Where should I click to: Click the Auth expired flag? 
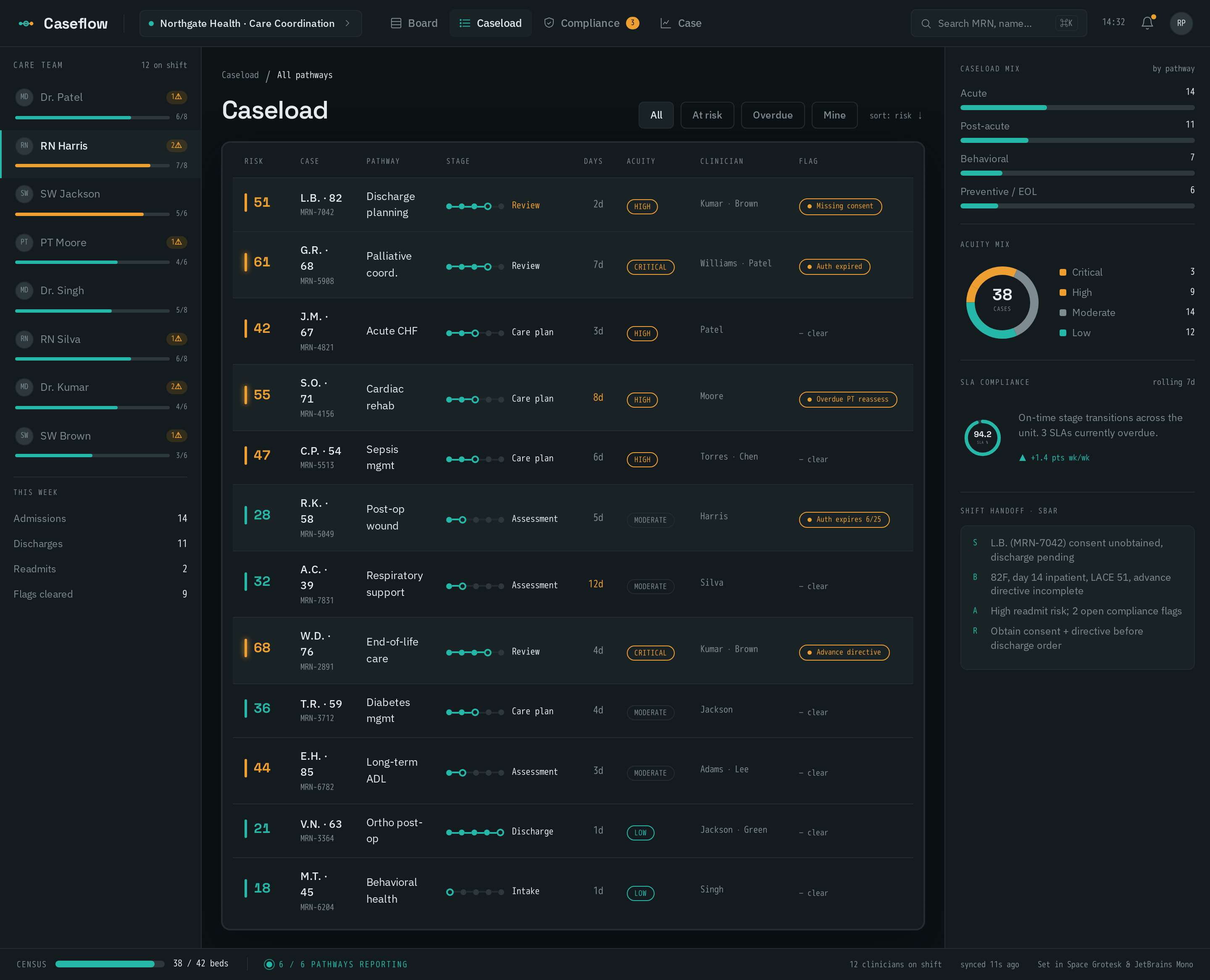[x=835, y=266]
